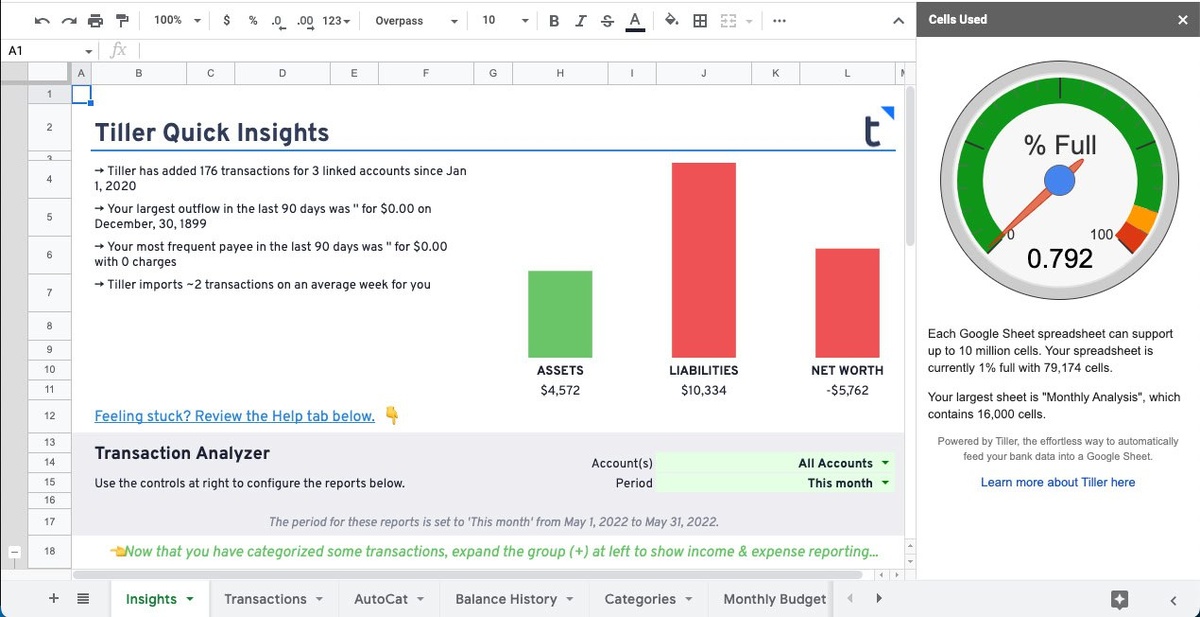The width and height of the screenshot is (1200, 617).
Task: Close the Cells Used sidebar
Action: pyautogui.click(x=1183, y=19)
